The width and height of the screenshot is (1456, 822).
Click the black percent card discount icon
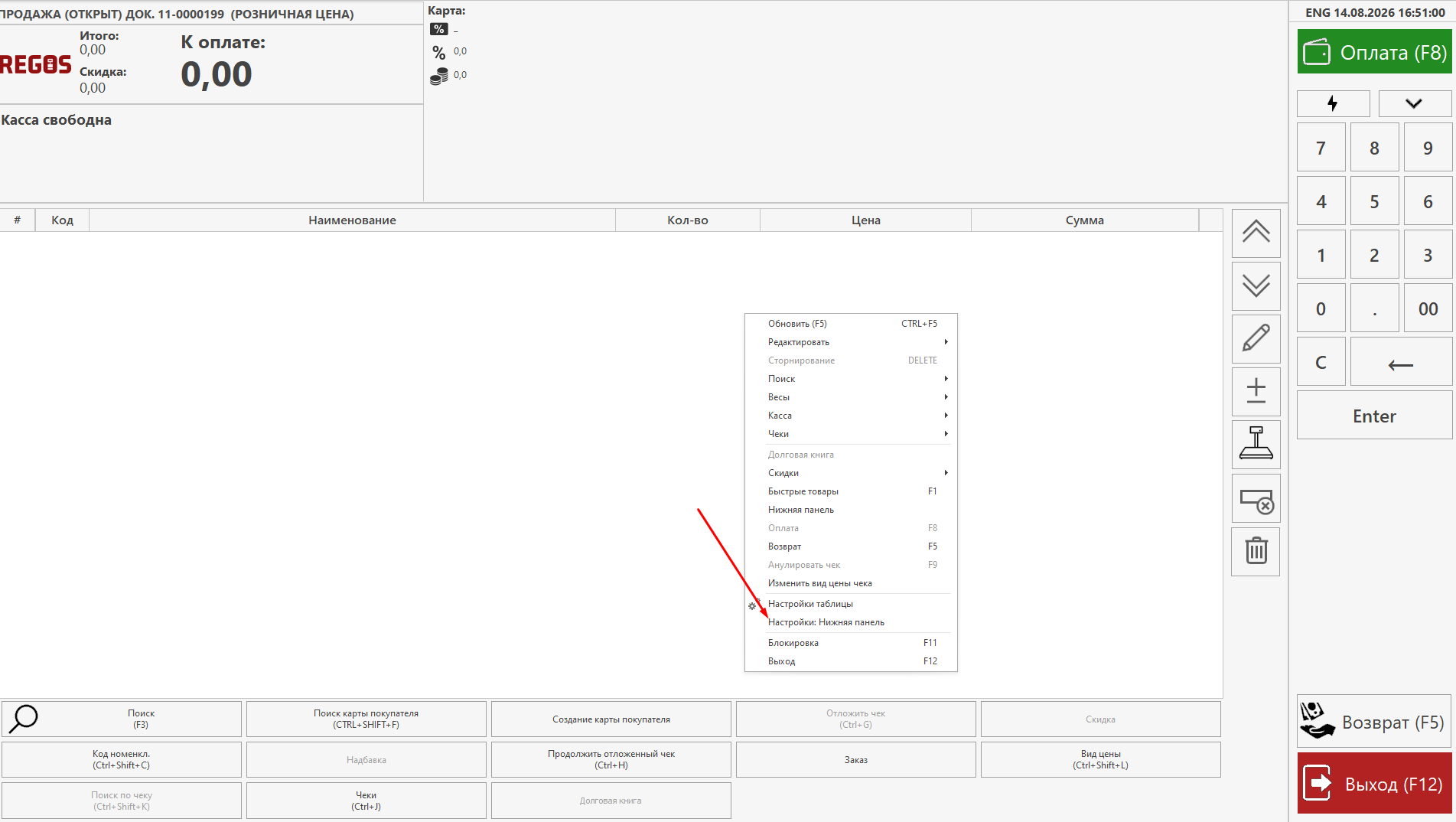[439, 29]
